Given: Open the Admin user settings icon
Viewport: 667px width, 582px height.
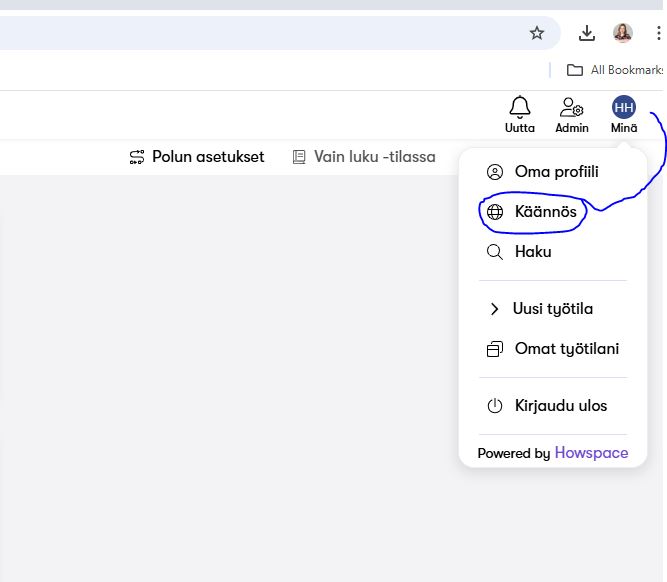Looking at the screenshot, I should pos(571,108).
